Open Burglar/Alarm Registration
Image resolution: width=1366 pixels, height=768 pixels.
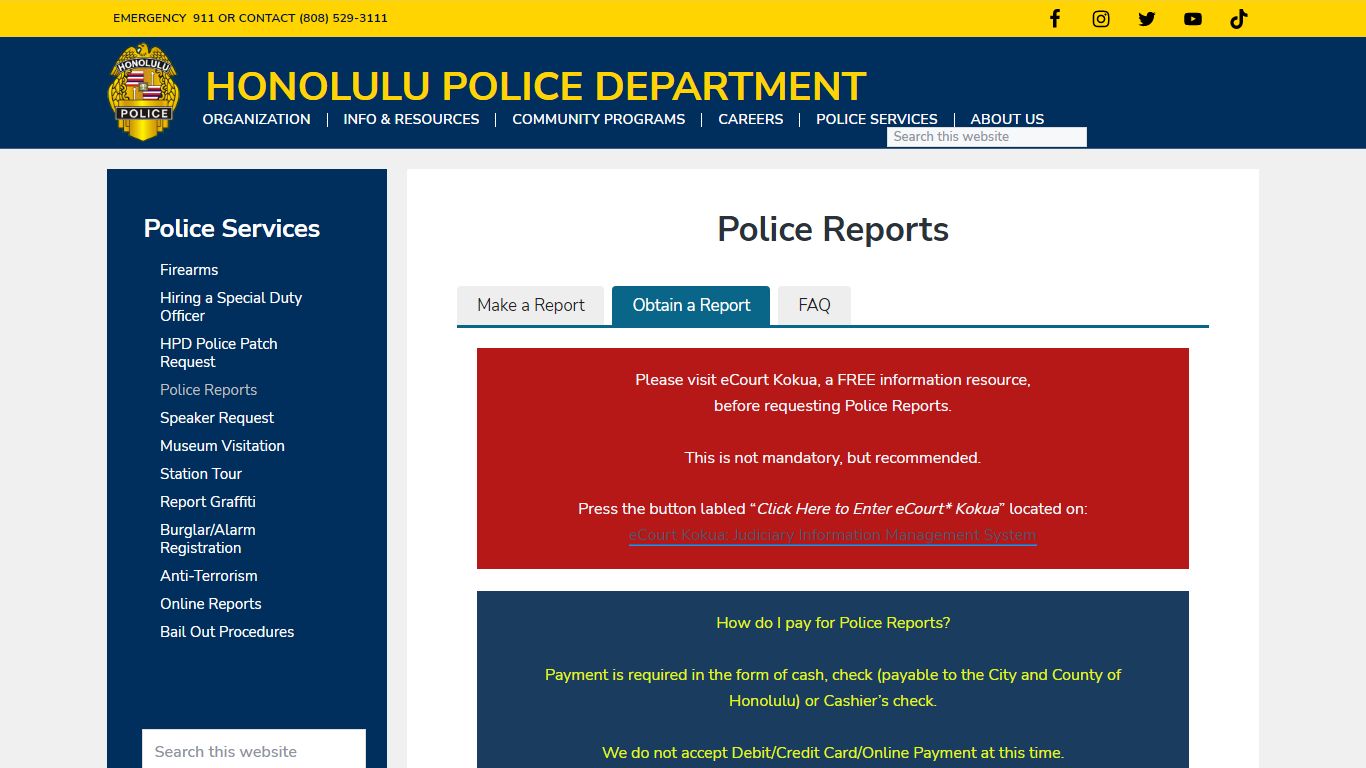coord(208,539)
